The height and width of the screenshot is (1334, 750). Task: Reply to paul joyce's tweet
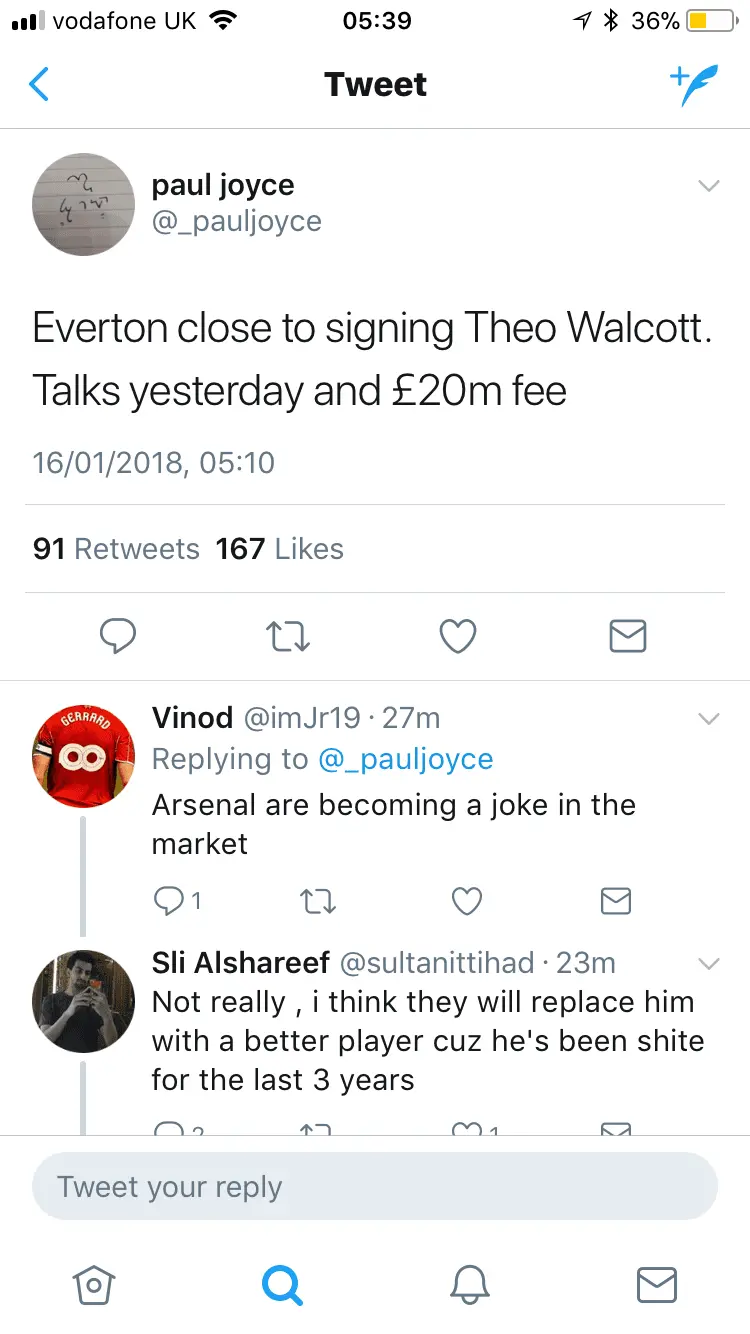click(118, 635)
